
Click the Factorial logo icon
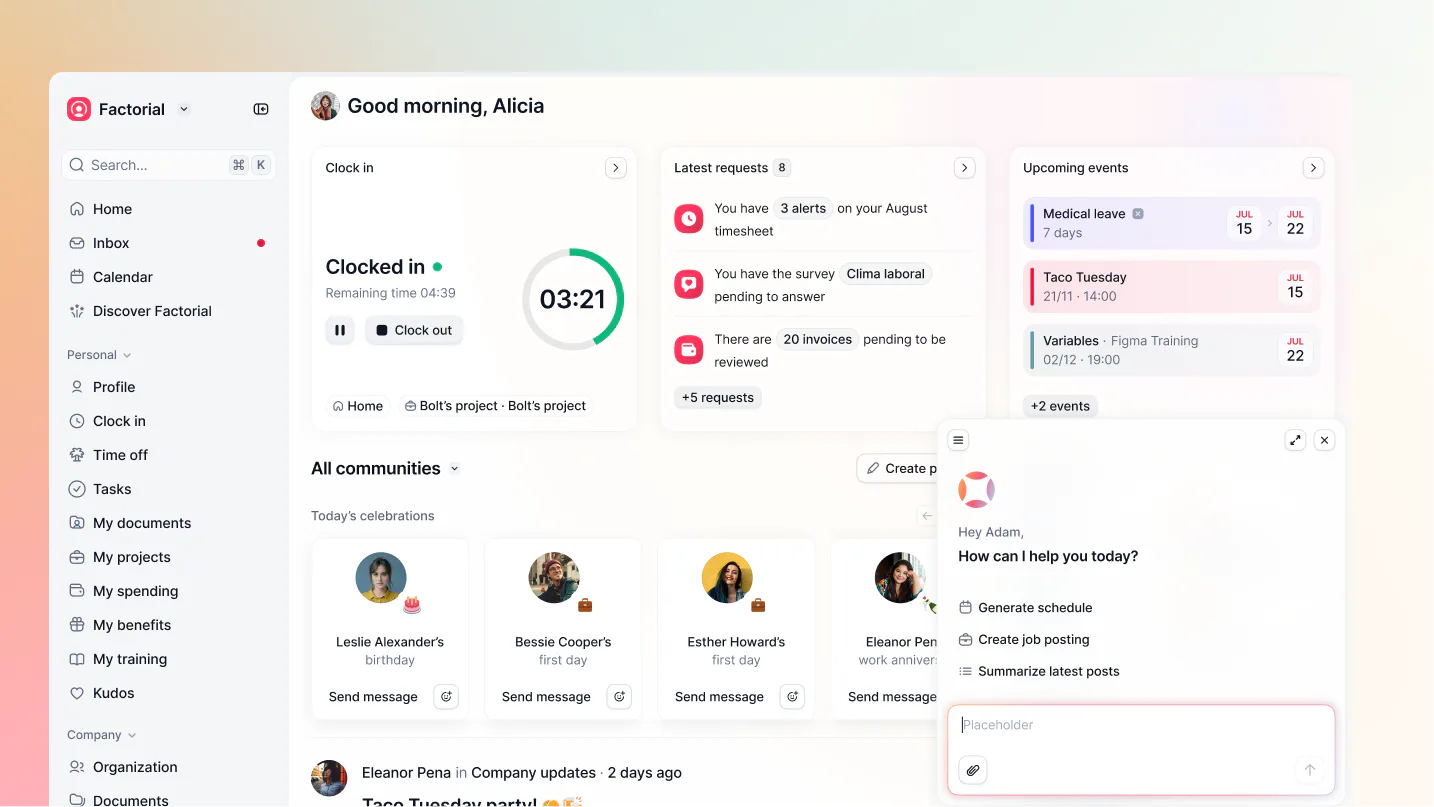[x=78, y=109]
